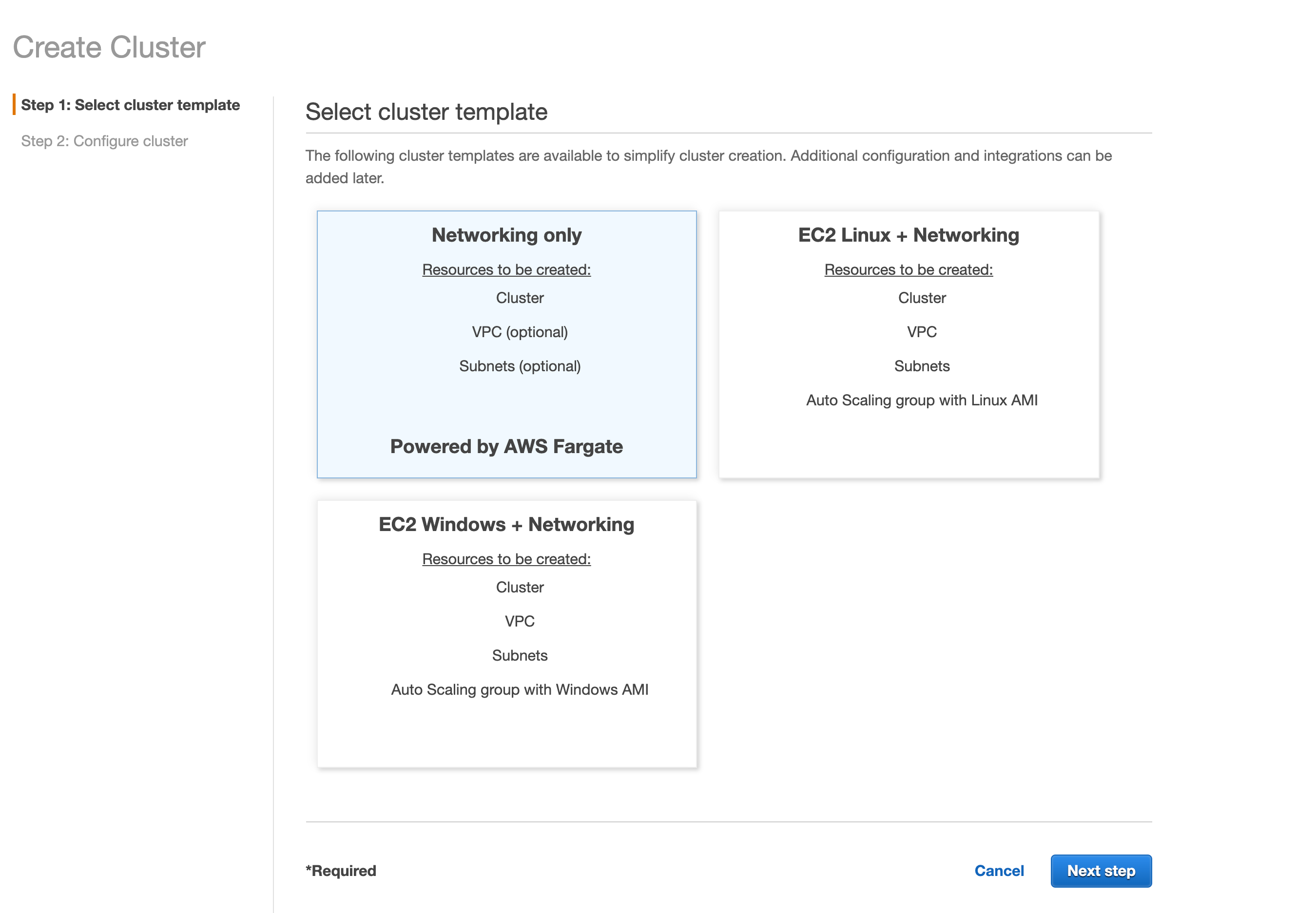Click the Select cluster template heading
The height and width of the screenshot is (913, 1316).
[x=426, y=112]
